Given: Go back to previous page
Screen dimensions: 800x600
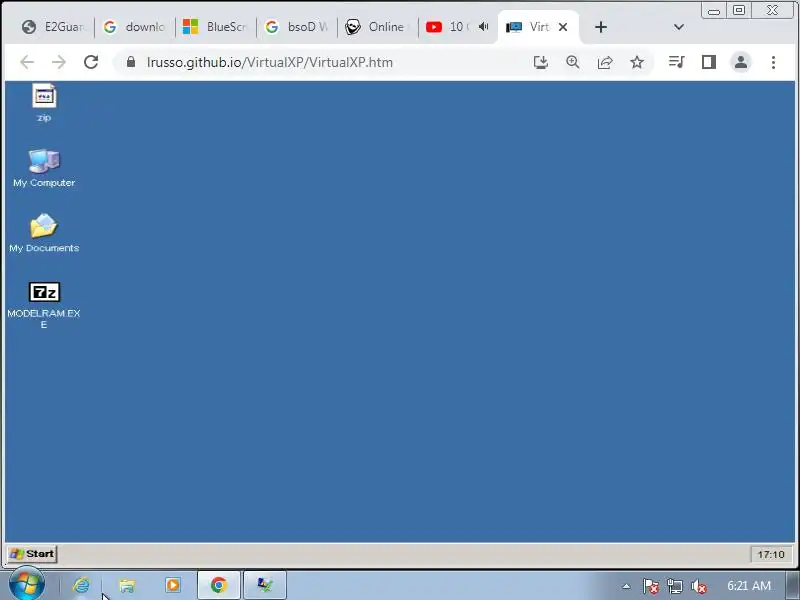Looking at the screenshot, I should (x=27, y=62).
